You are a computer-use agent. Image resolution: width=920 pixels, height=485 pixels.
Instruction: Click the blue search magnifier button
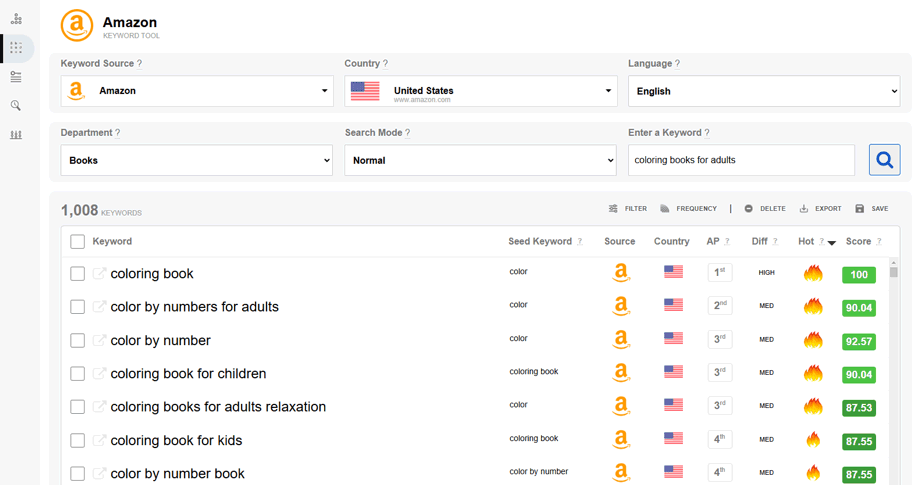[884, 160]
